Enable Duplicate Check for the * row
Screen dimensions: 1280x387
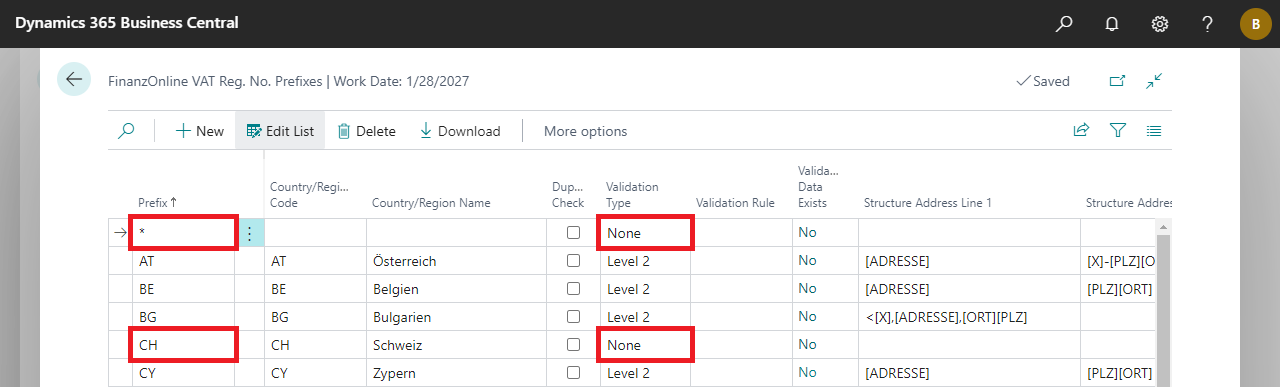pos(573,233)
